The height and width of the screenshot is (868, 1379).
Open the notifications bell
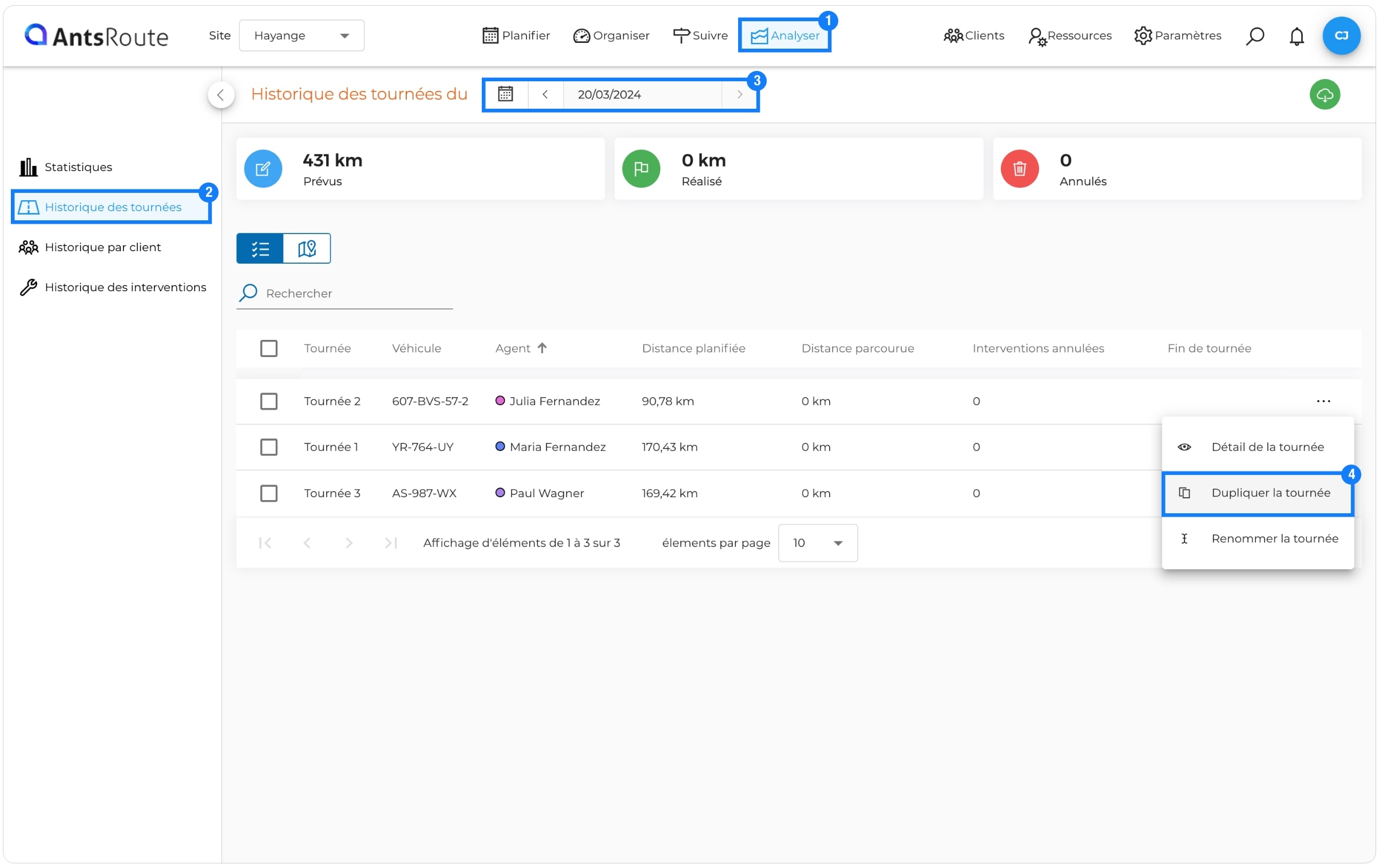click(1297, 35)
